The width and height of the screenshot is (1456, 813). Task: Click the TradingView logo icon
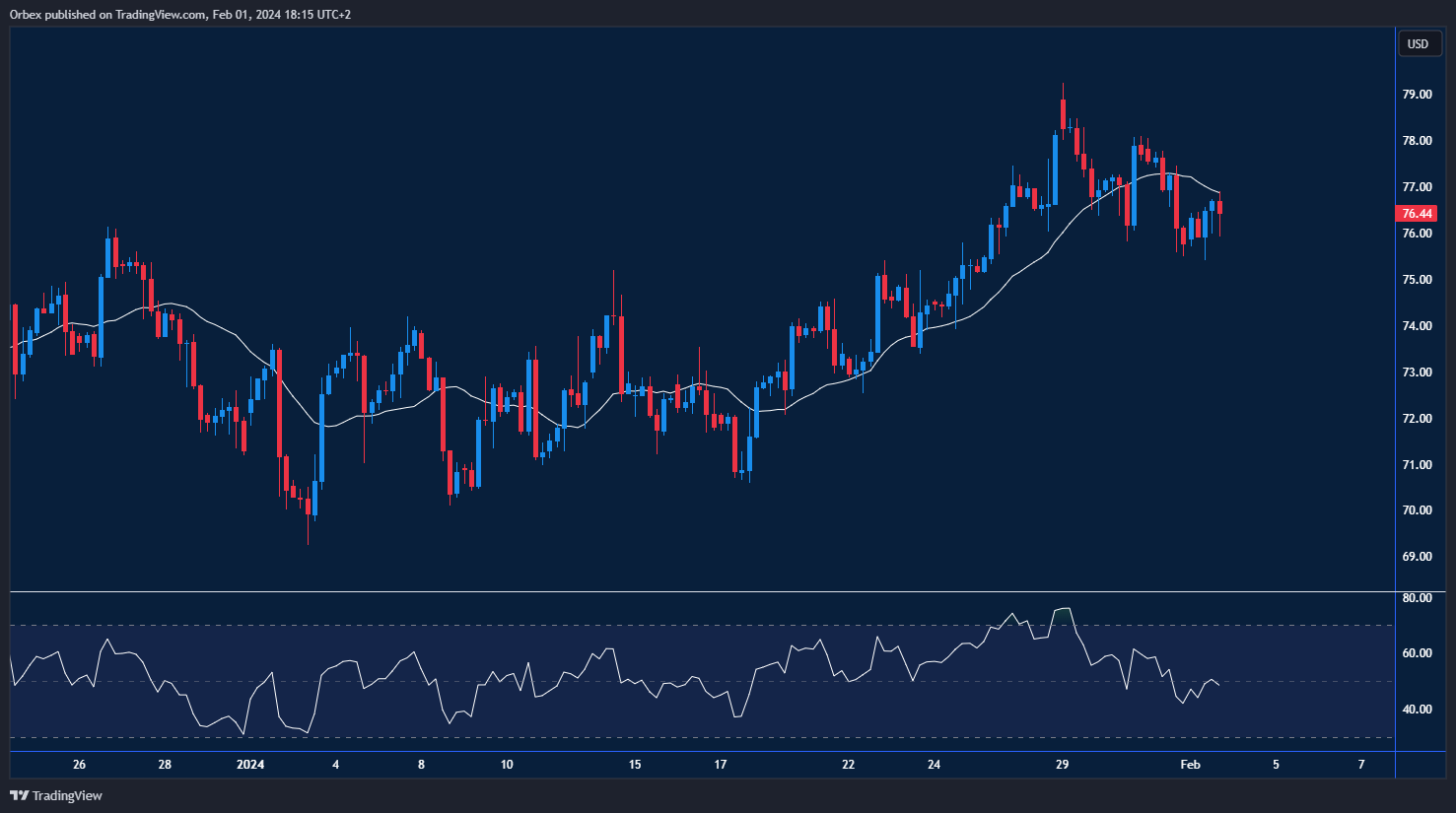click(19, 795)
